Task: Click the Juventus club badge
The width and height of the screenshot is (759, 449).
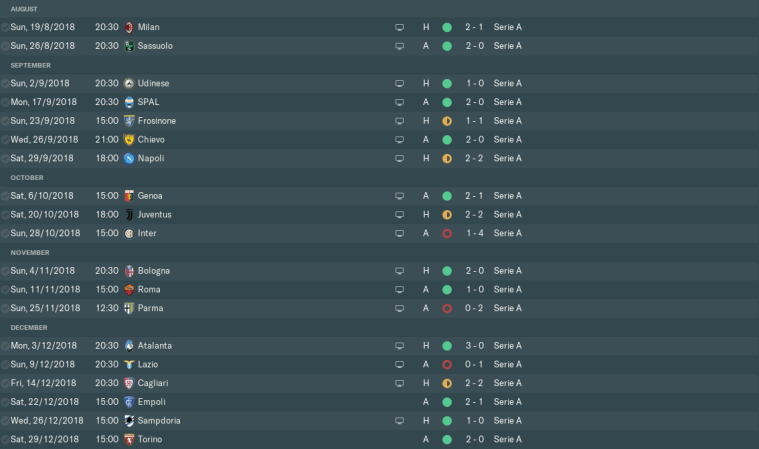Action: tap(129, 214)
